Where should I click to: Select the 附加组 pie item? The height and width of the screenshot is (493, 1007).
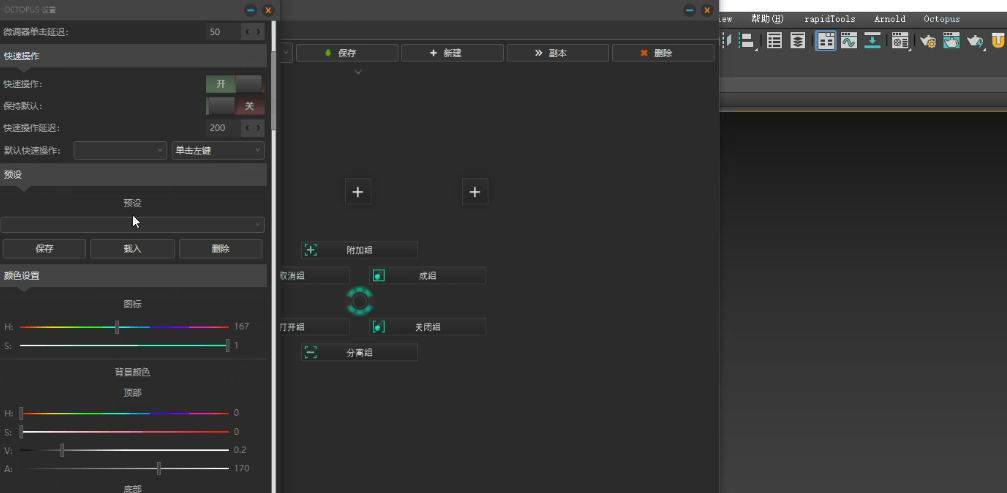tap(360, 250)
